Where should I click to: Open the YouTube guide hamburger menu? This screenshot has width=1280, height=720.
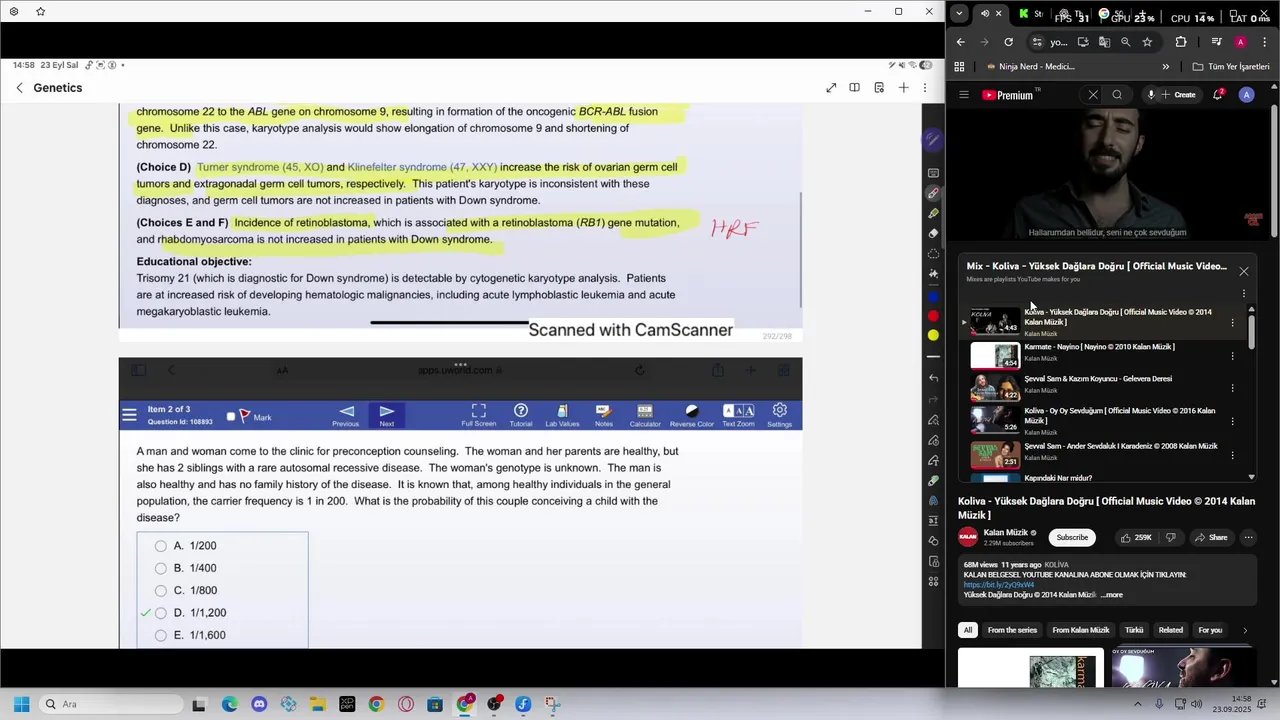click(964, 95)
